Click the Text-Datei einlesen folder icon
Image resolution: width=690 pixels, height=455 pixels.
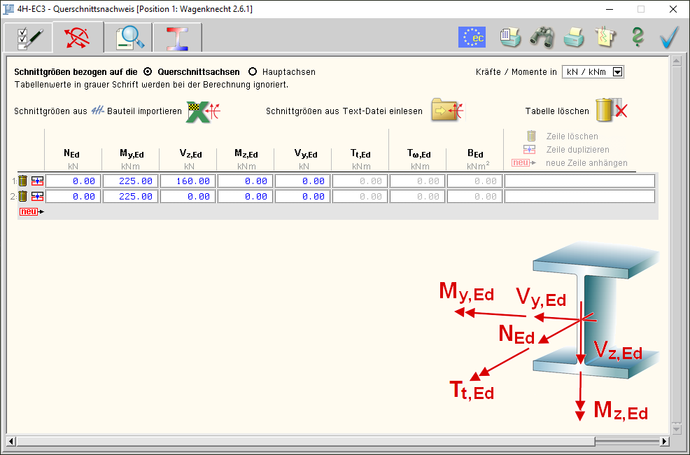point(445,110)
